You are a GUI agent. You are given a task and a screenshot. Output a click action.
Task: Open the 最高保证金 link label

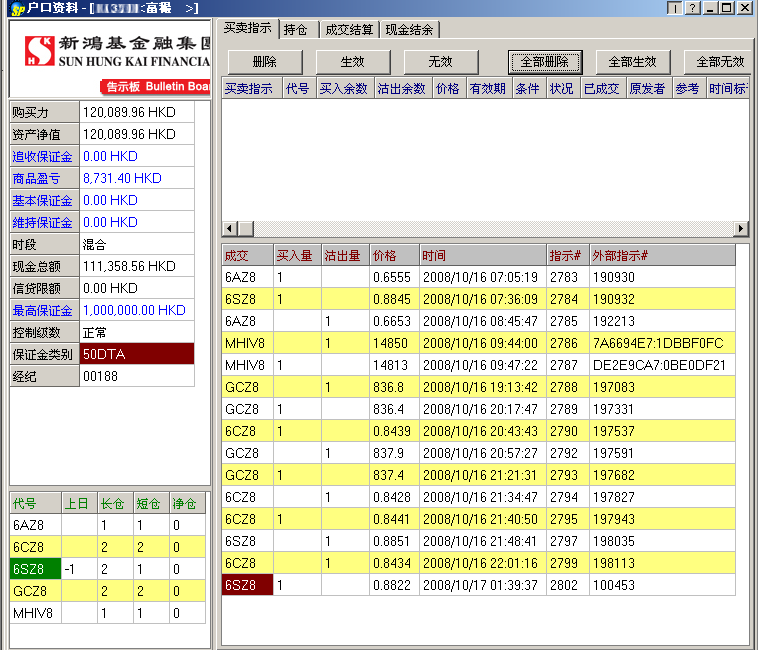[43, 310]
